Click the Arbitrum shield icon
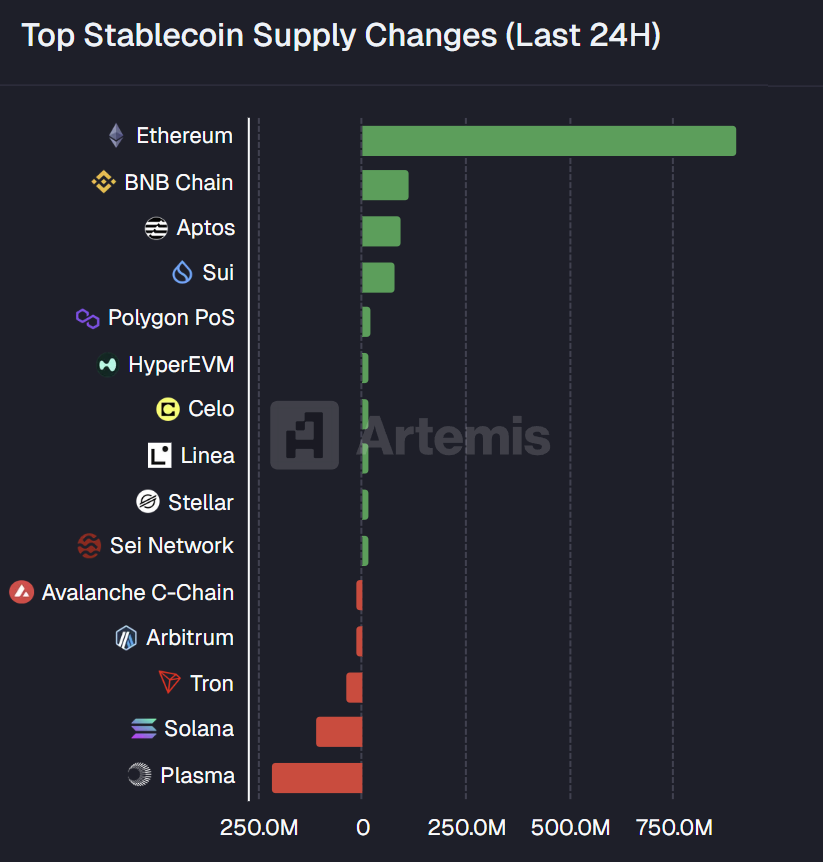This screenshot has width=823, height=862. pyautogui.click(x=126, y=638)
